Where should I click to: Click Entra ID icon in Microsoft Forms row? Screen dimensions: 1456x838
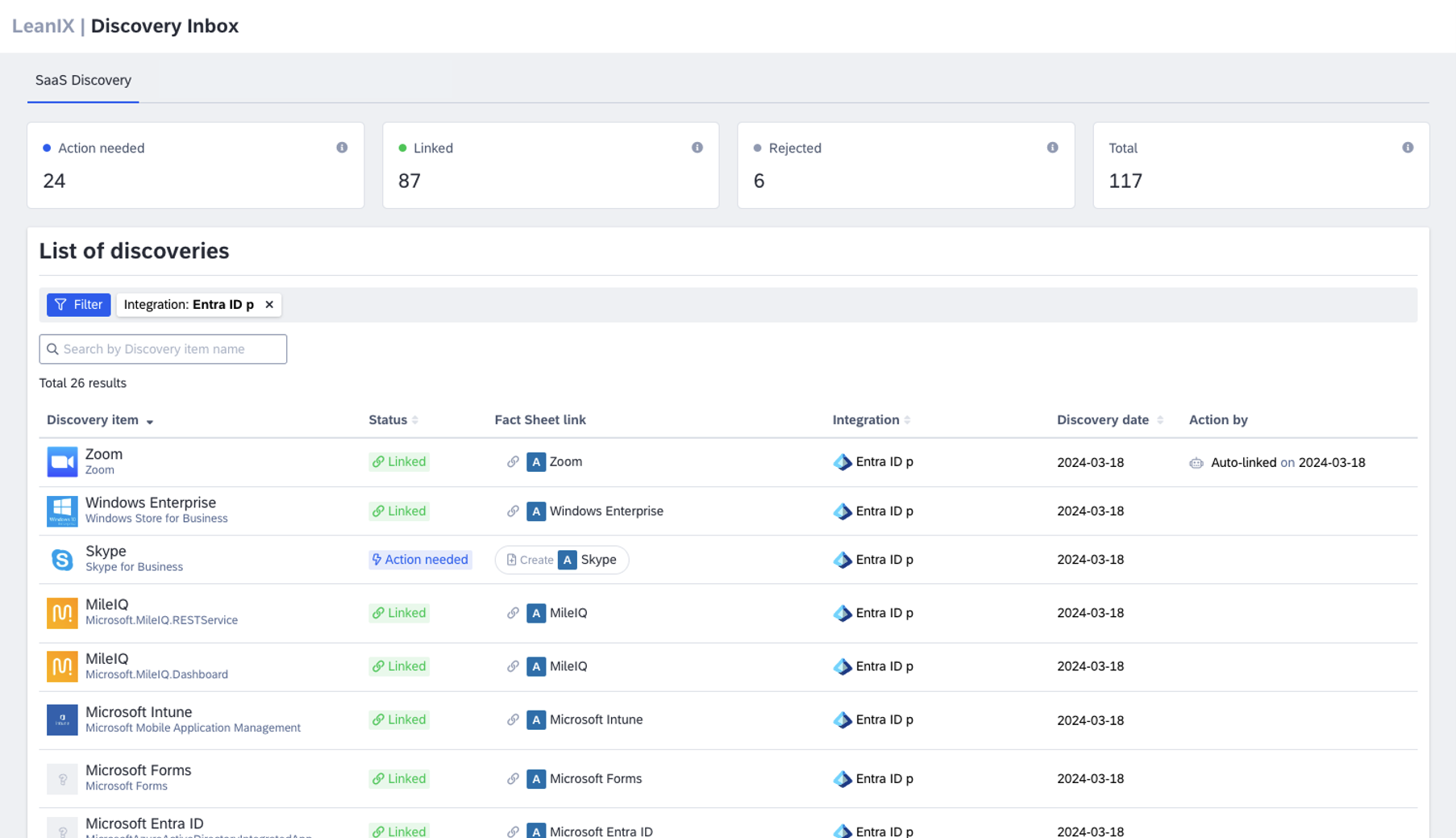tap(842, 778)
